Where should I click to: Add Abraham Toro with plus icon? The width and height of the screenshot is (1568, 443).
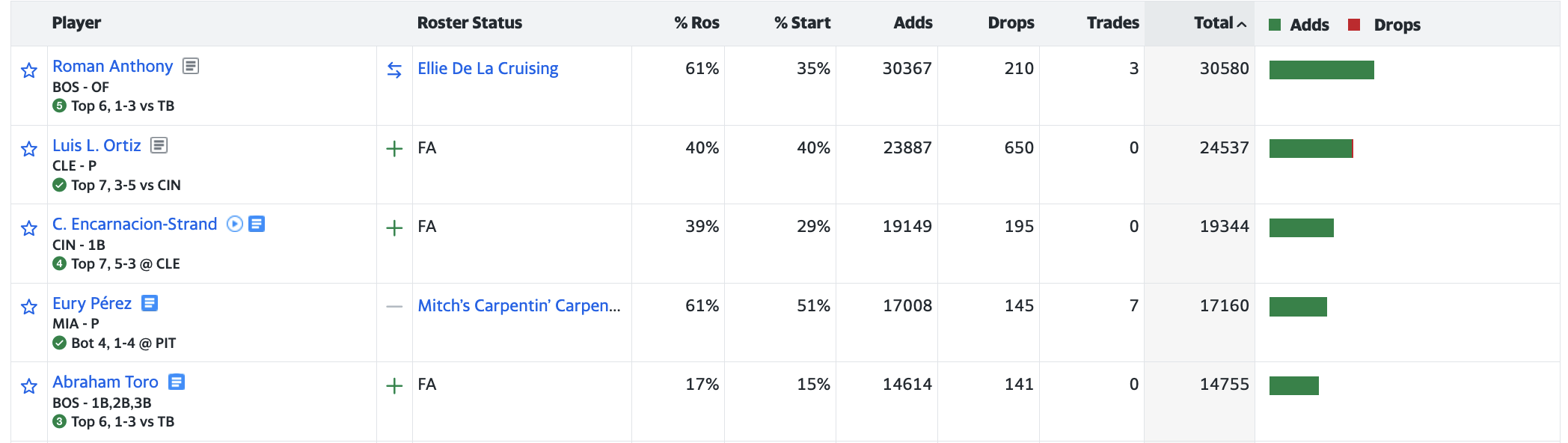(x=394, y=385)
